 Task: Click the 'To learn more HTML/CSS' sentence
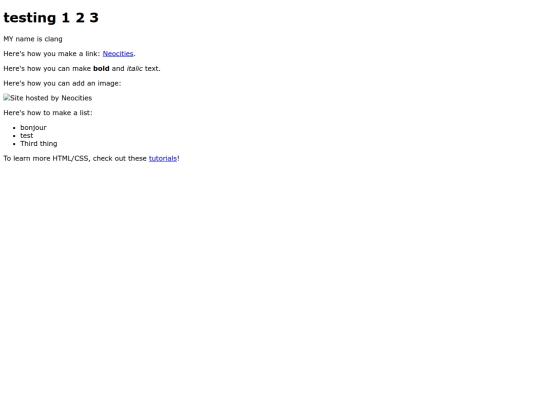[x=91, y=158]
